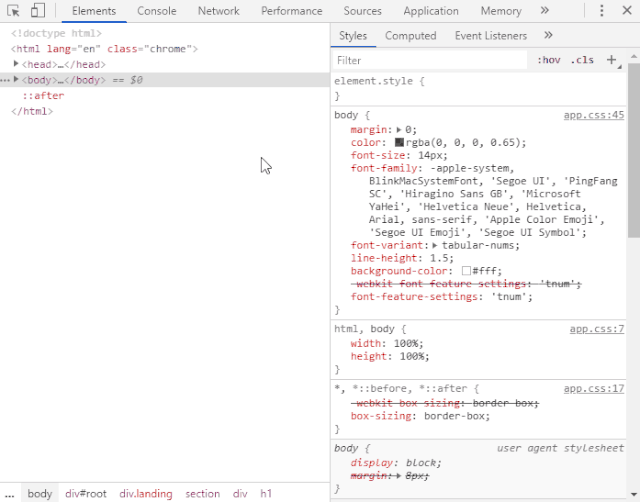Show more Styles sidebar tabs chevron
The image size is (640, 502).
tap(548, 35)
